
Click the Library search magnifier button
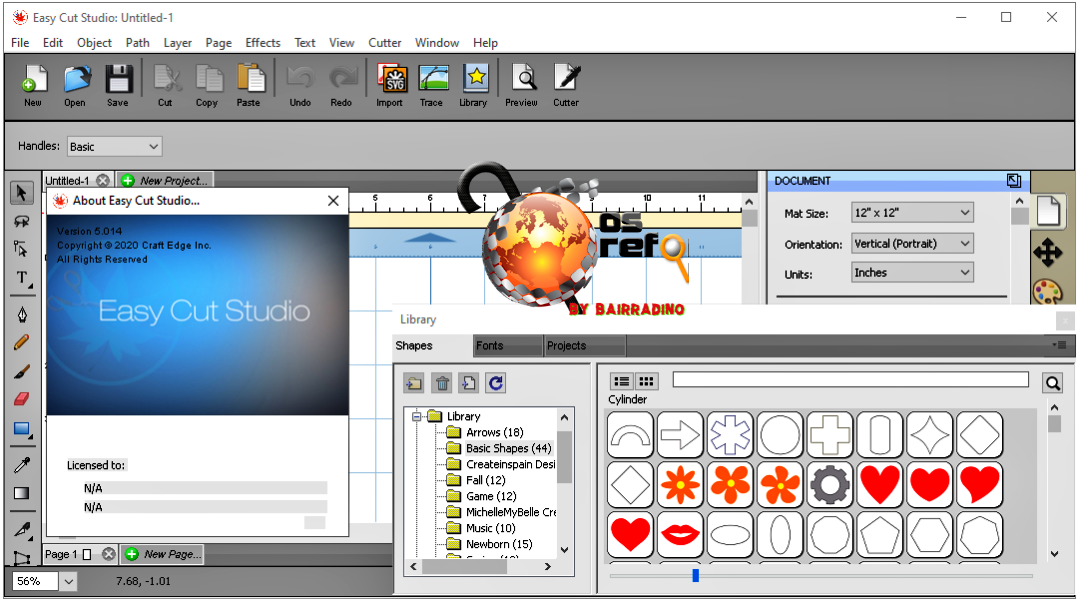pyautogui.click(x=1052, y=383)
